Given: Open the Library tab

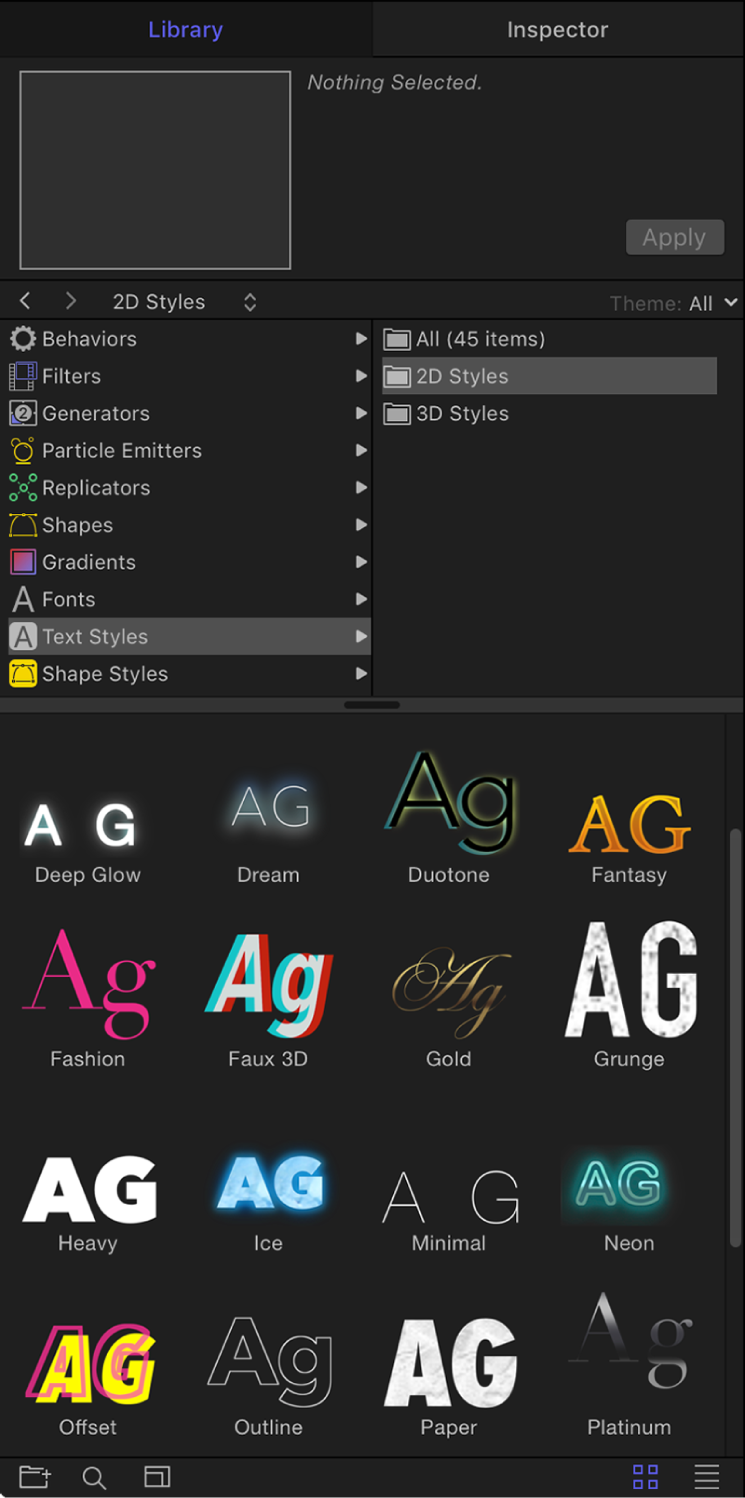Looking at the screenshot, I should [x=185, y=30].
